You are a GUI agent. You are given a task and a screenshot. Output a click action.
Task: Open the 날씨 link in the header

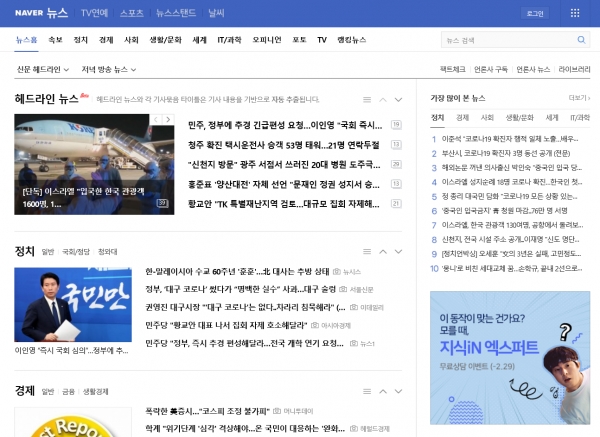pos(216,13)
